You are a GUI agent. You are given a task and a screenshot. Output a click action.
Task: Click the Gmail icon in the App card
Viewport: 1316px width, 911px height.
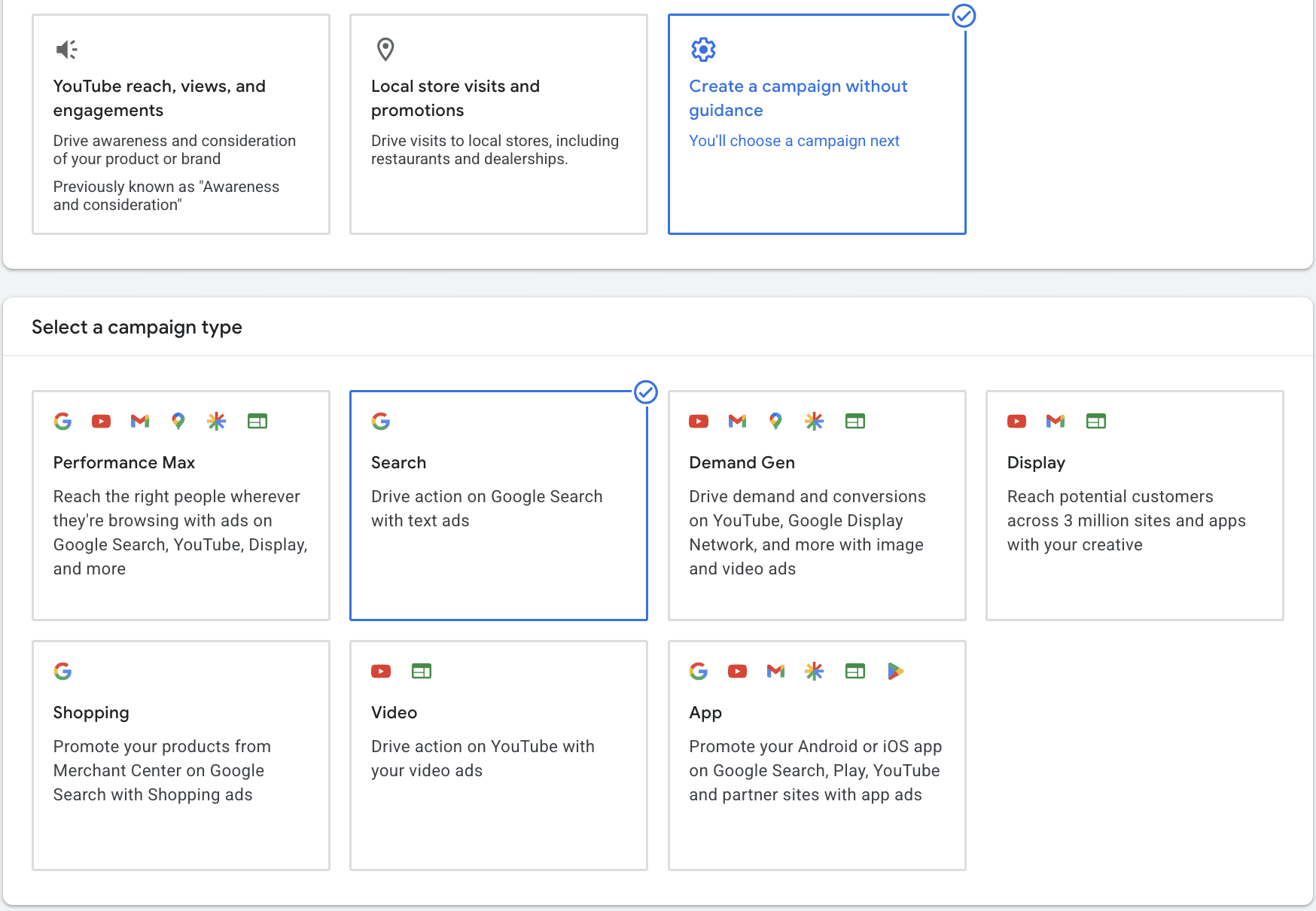click(x=775, y=671)
